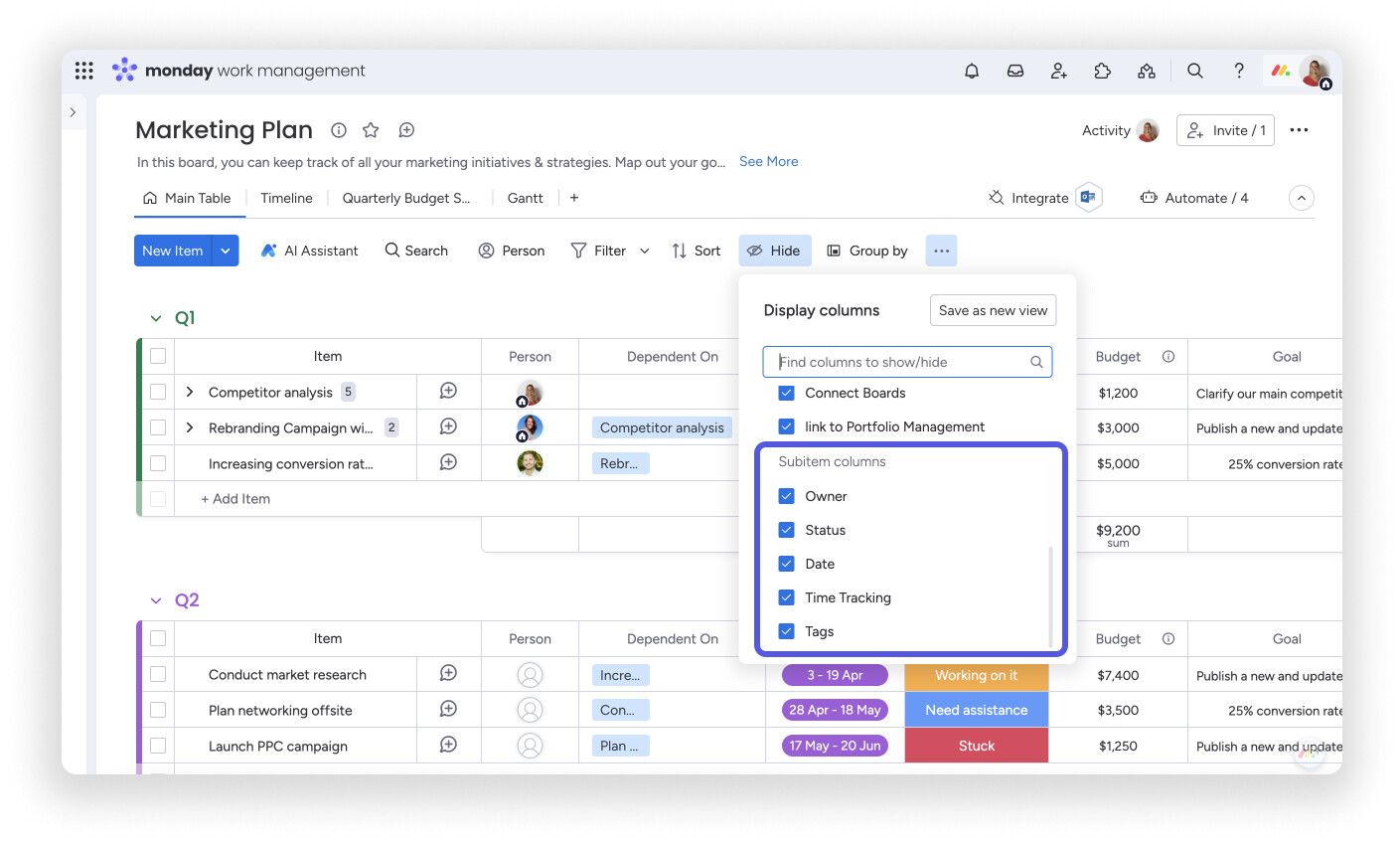The image size is (1400, 844).
Task: Click the See More link
Action: [768, 161]
